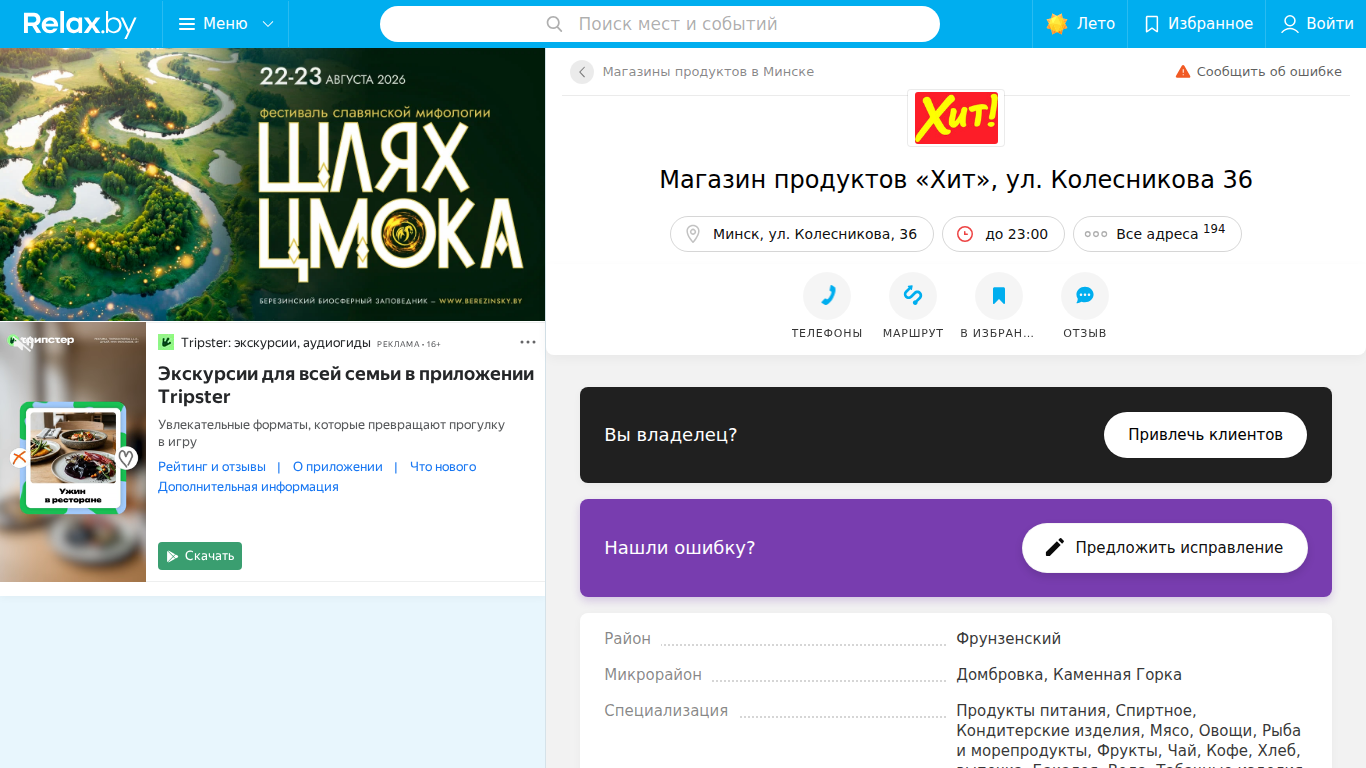Image resolution: width=1366 pixels, height=768 pixels.
Task: Open the Маршрут route icon
Action: (913, 296)
